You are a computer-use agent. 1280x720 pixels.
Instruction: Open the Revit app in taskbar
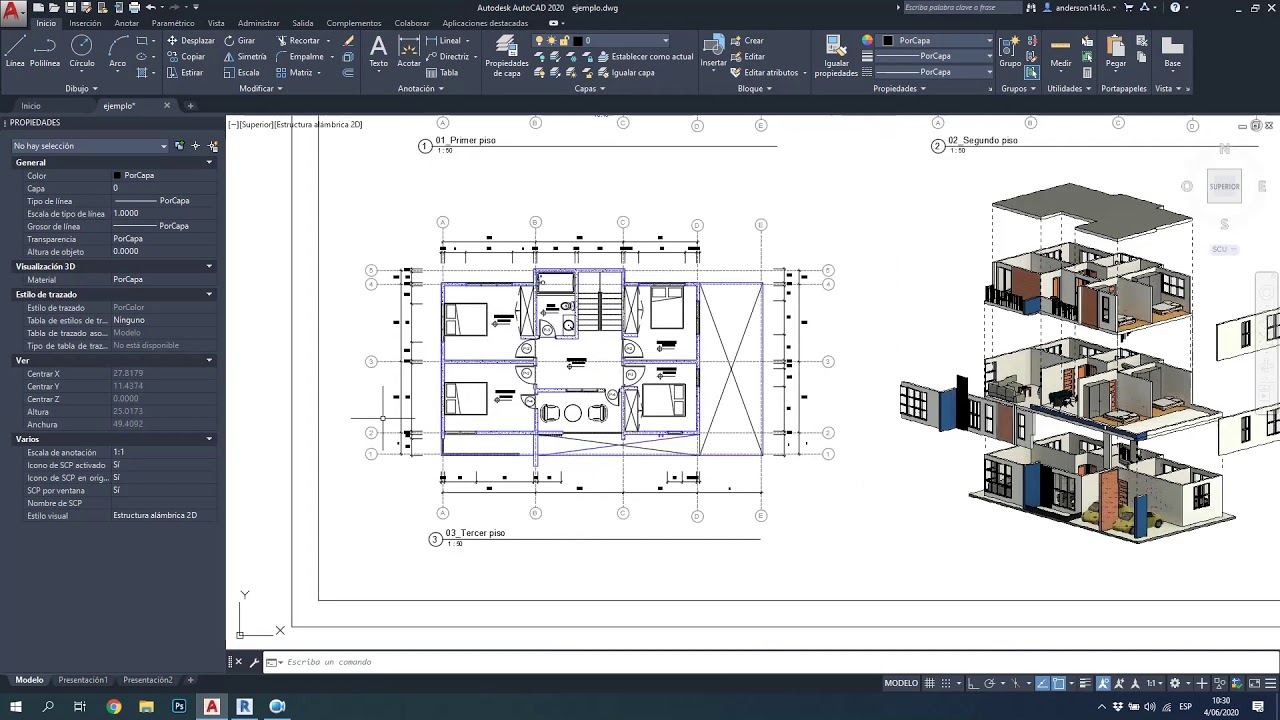(244, 707)
